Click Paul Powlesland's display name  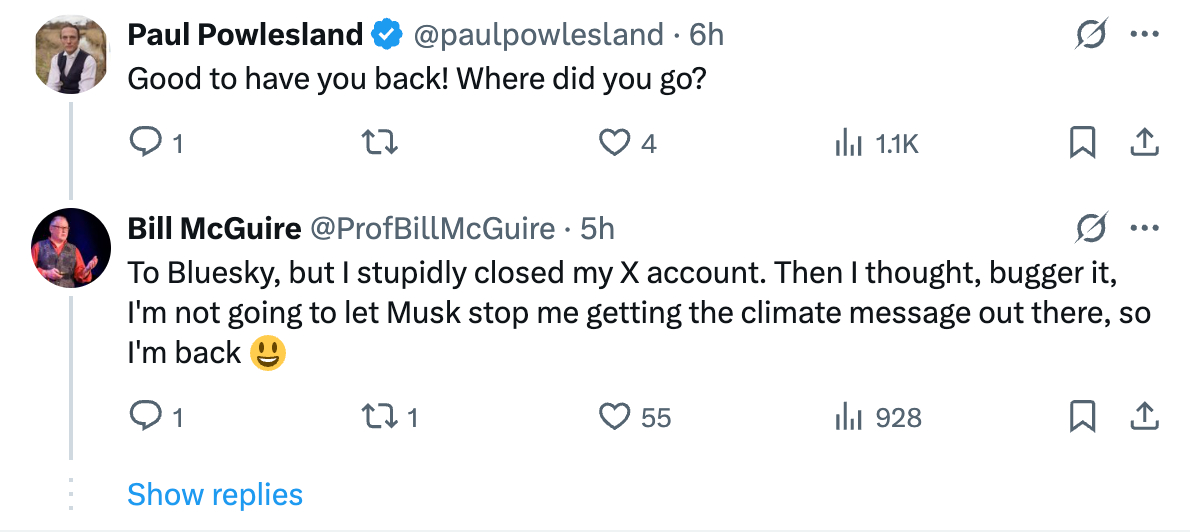tap(245, 35)
